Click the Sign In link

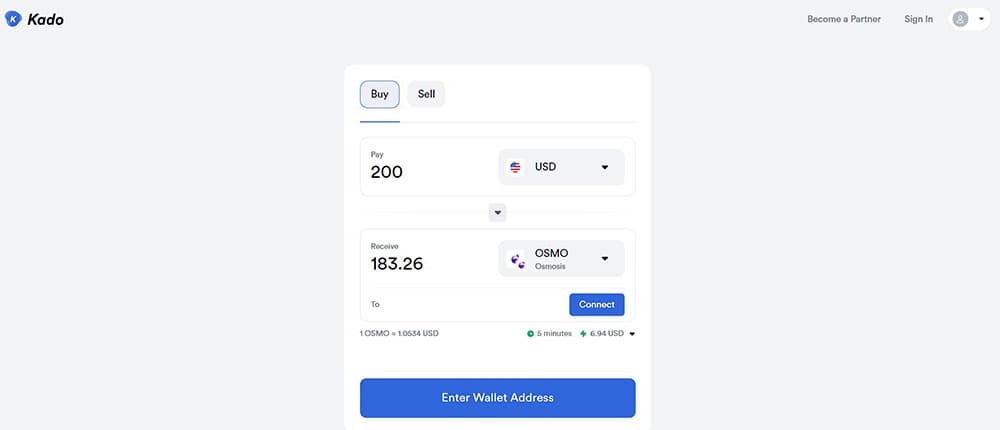918,19
